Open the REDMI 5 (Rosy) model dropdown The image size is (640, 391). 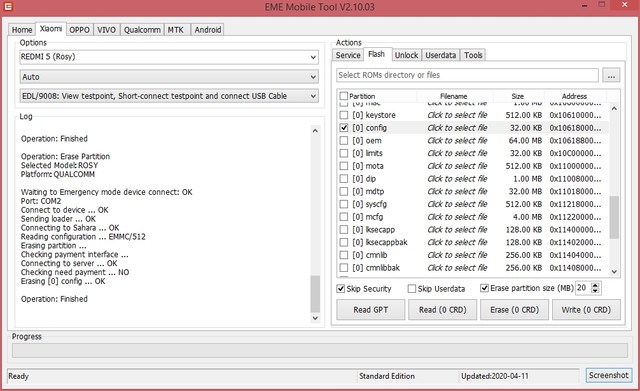click(169, 57)
